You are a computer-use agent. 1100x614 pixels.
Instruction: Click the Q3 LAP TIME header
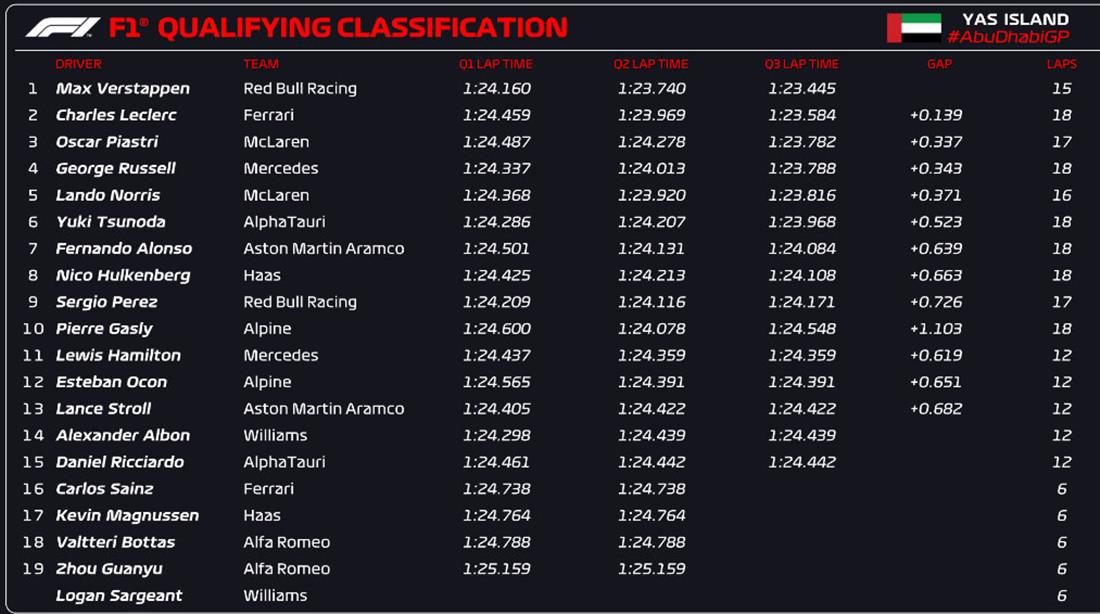[x=802, y=64]
